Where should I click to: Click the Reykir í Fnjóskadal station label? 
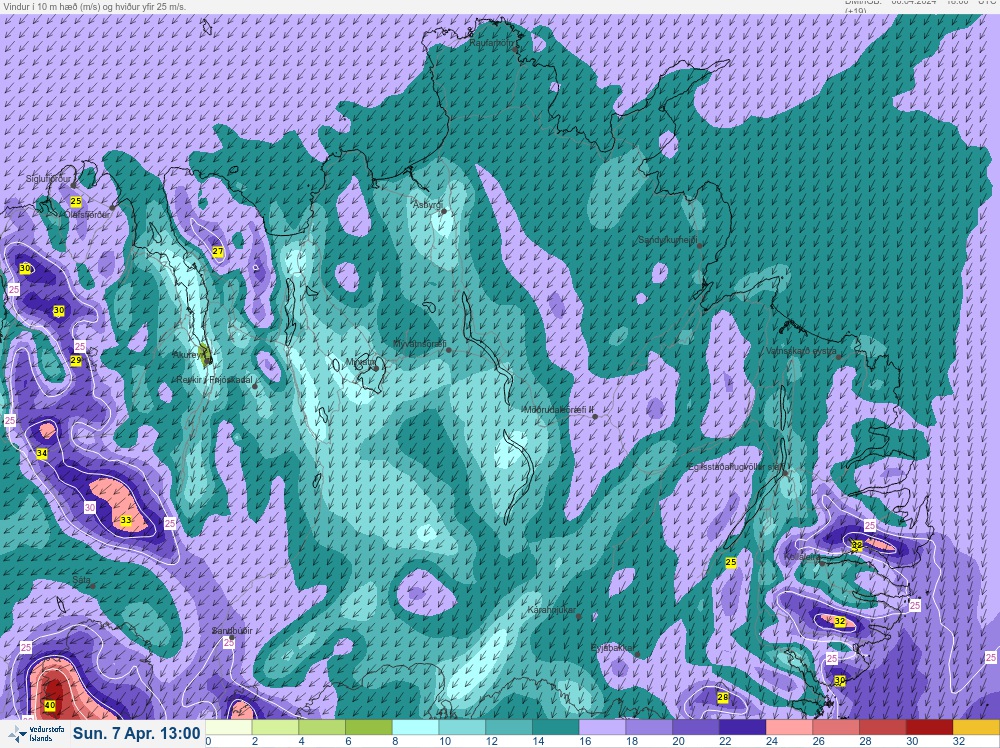click(x=214, y=380)
